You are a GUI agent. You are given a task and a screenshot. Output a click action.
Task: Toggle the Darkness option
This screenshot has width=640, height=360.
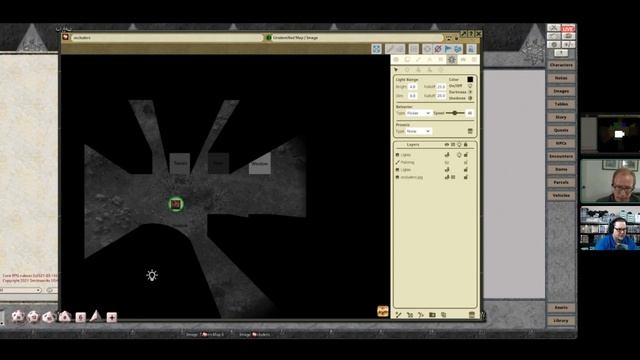click(470, 92)
